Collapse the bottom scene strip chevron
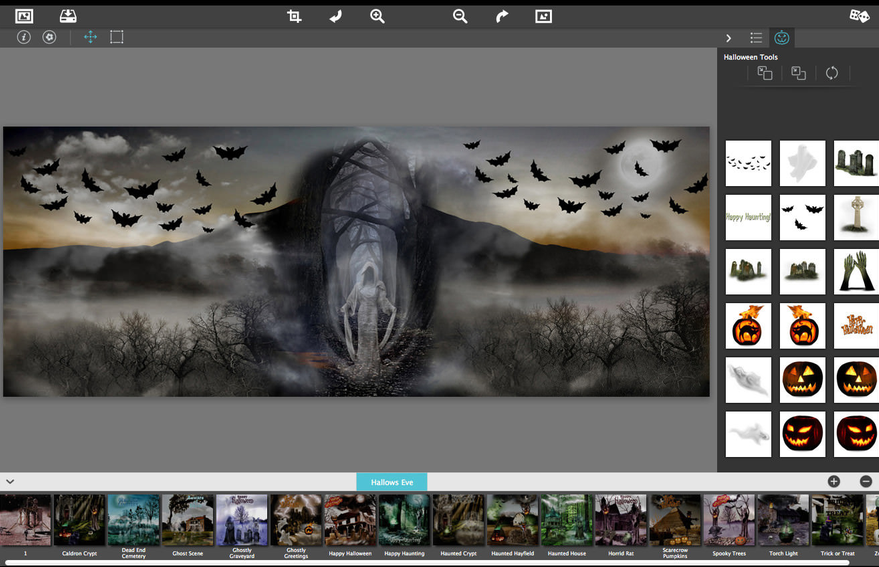 pos(10,481)
